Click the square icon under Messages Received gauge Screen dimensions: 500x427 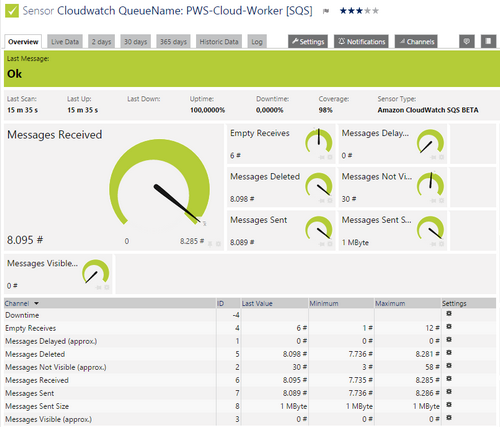point(218,244)
